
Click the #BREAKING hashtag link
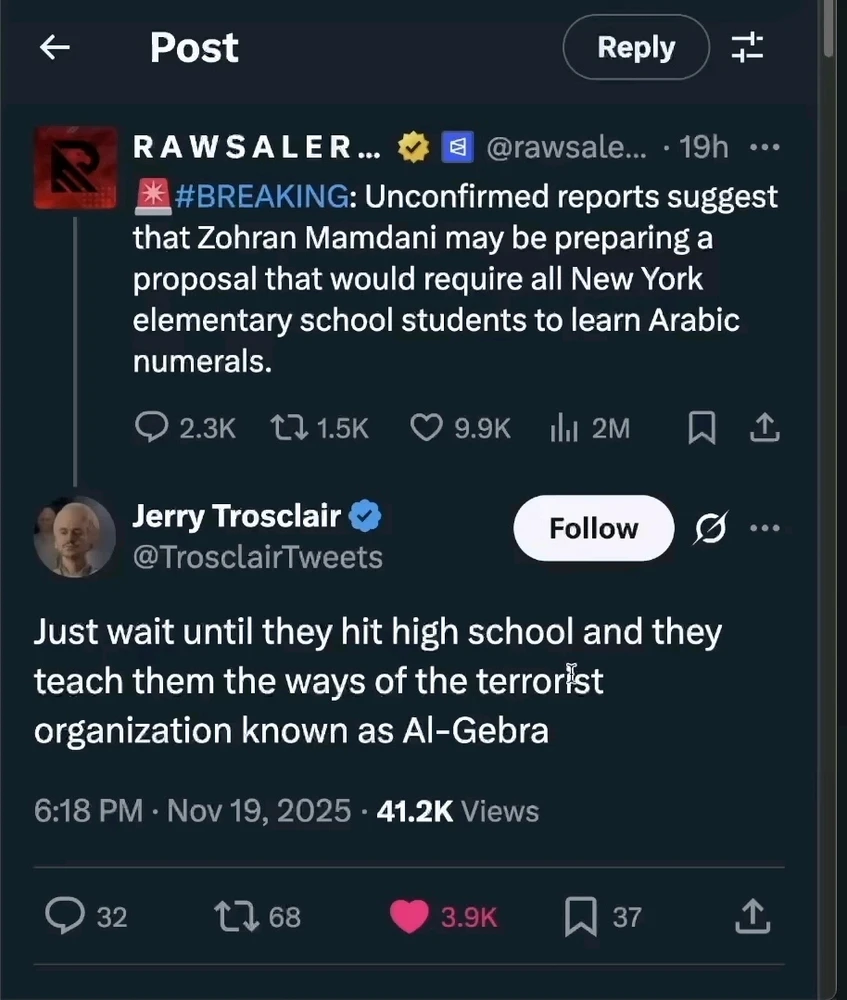pos(263,196)
